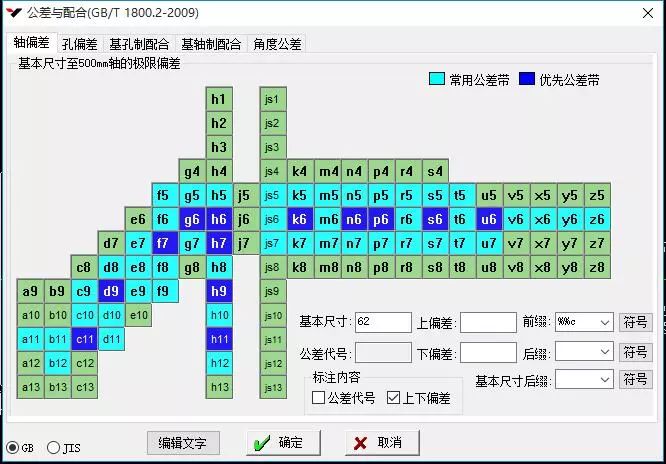Pick the js1 tolerance cell
Viewport: 666px width, 464px height.
(x=273, y=99)
